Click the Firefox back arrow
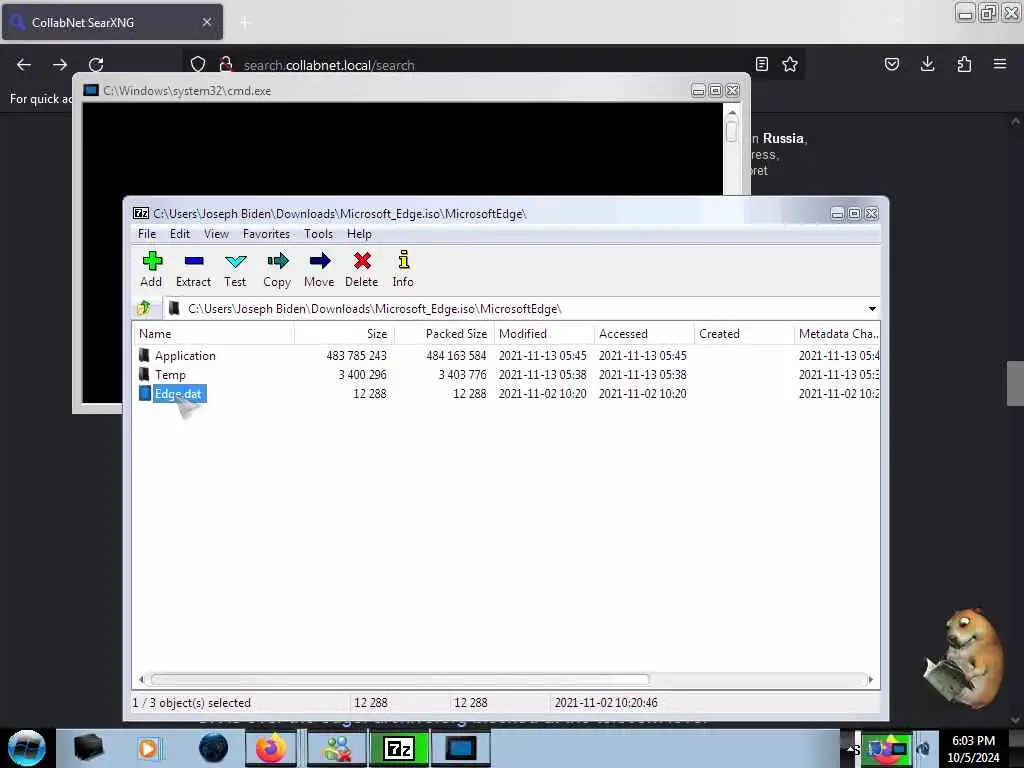1024x768 pixels. point(24,65)
